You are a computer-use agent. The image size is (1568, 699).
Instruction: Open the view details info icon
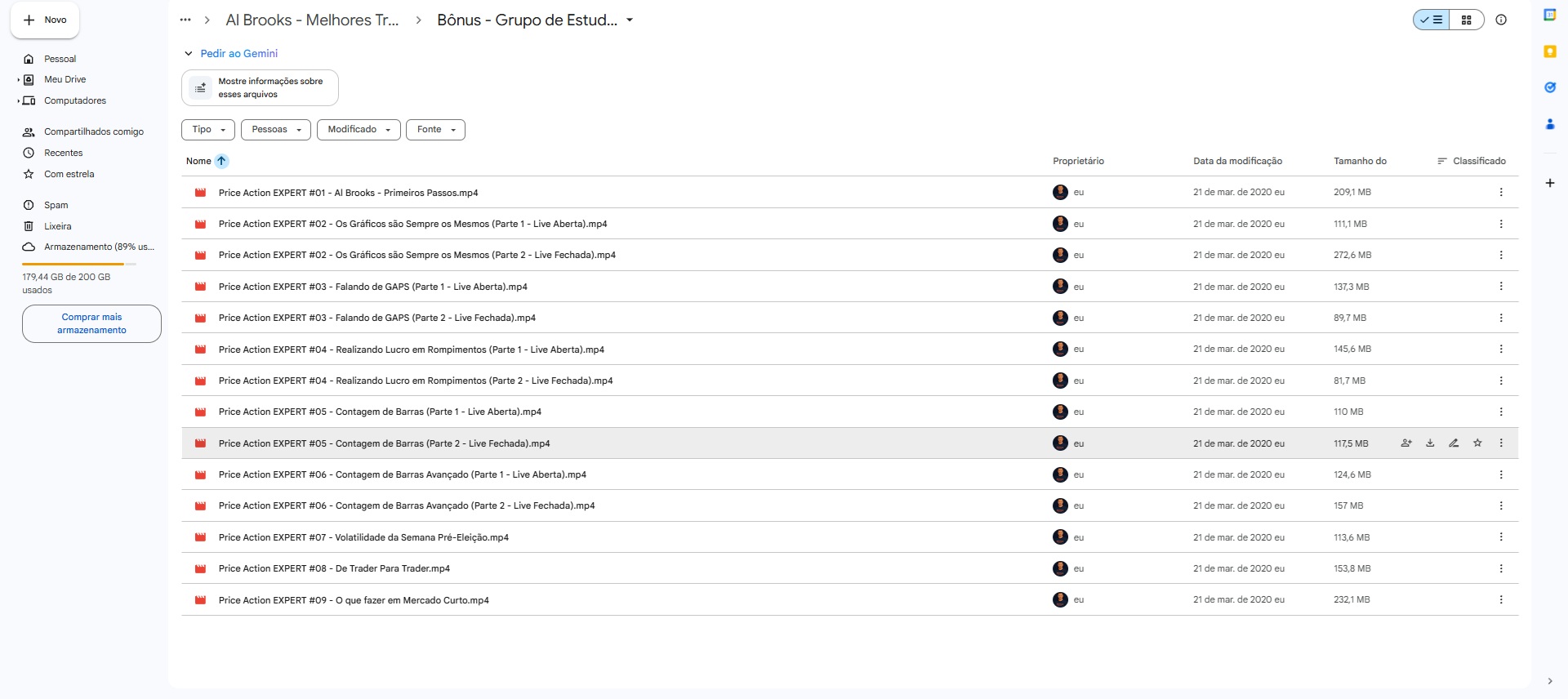1501,20
